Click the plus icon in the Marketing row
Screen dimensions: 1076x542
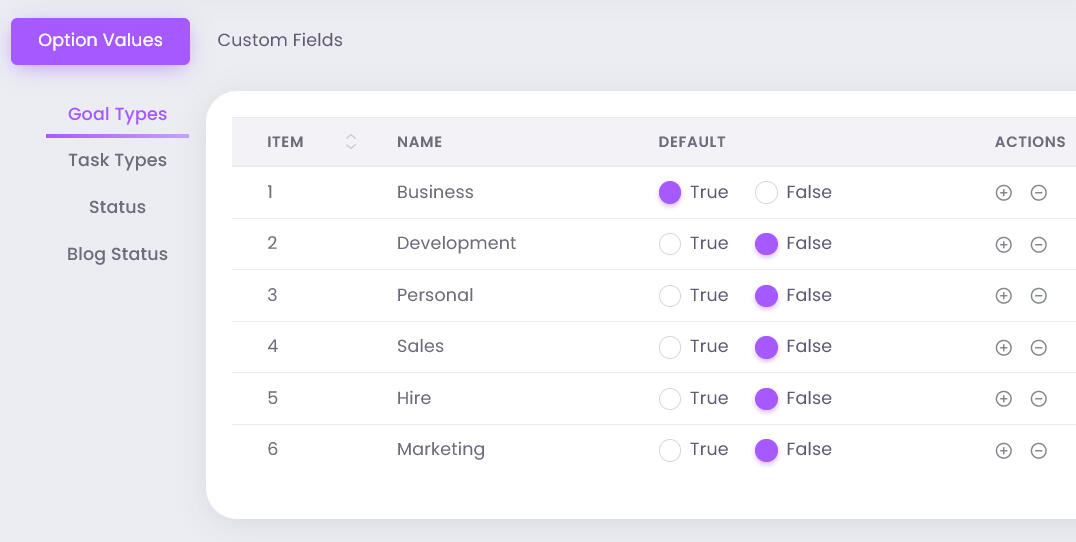coord(1003,450)
